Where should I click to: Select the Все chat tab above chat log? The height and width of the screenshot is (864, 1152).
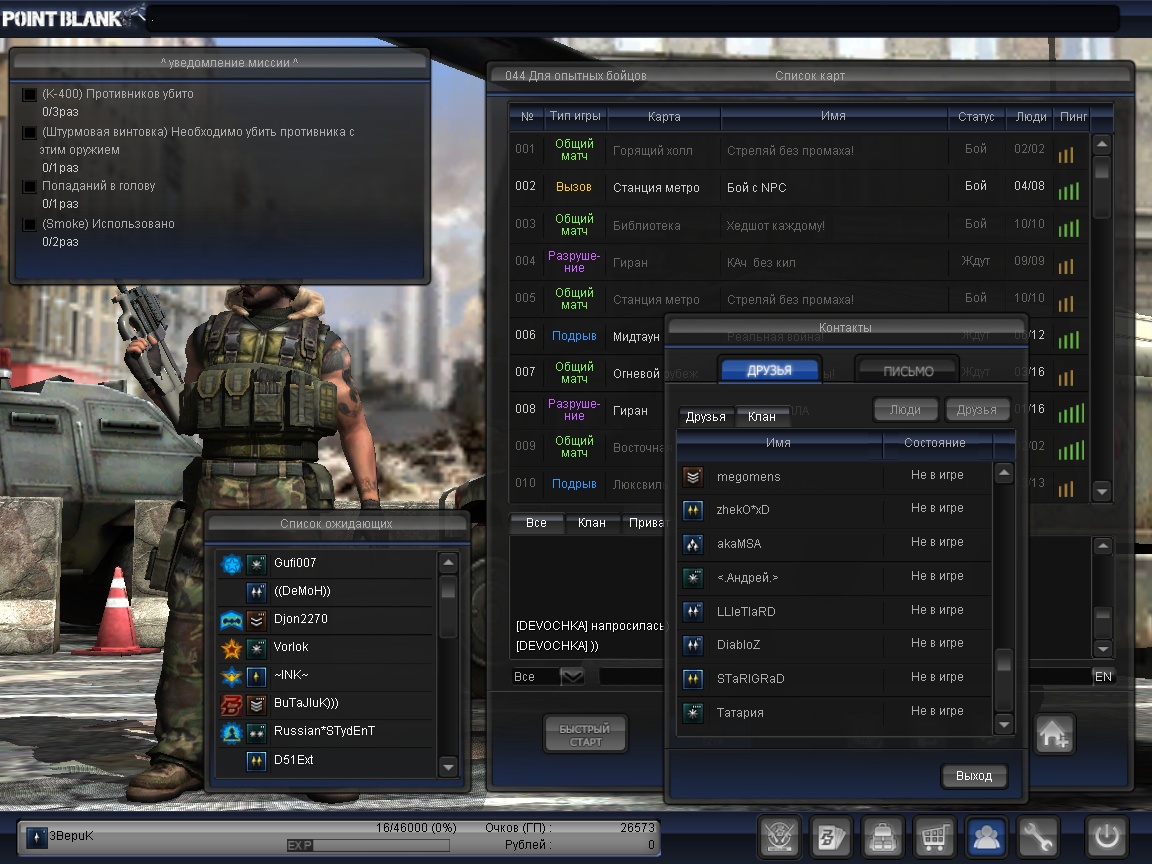(536, 522)
